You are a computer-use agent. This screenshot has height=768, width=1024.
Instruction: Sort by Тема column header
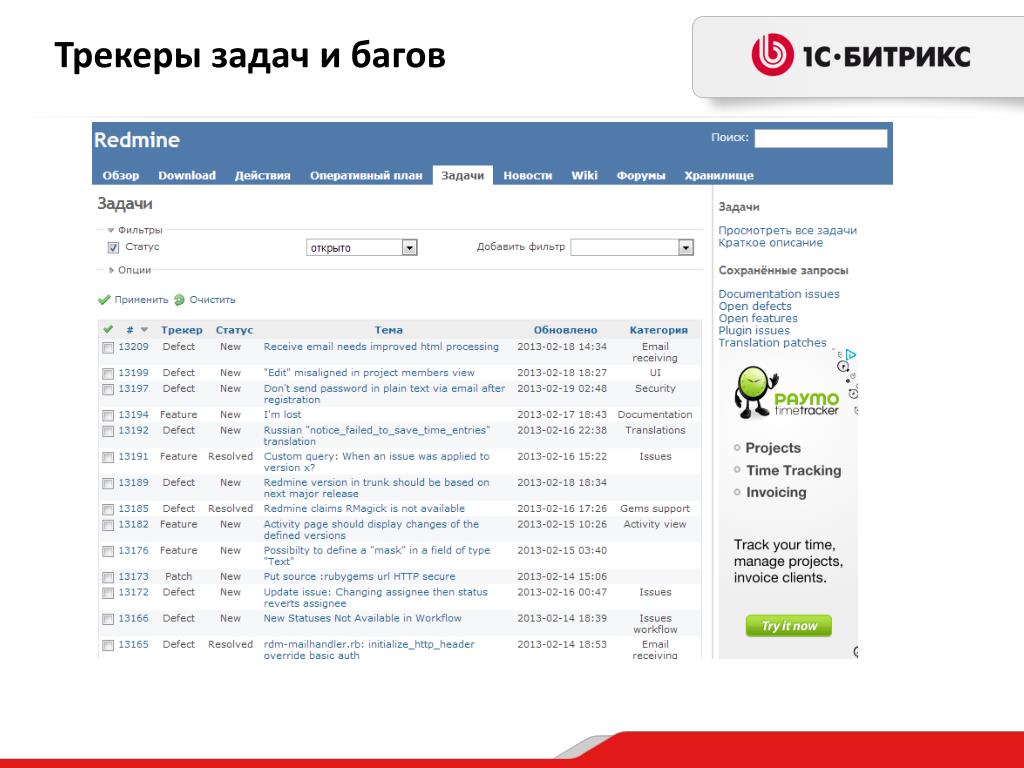click(389, 330)
